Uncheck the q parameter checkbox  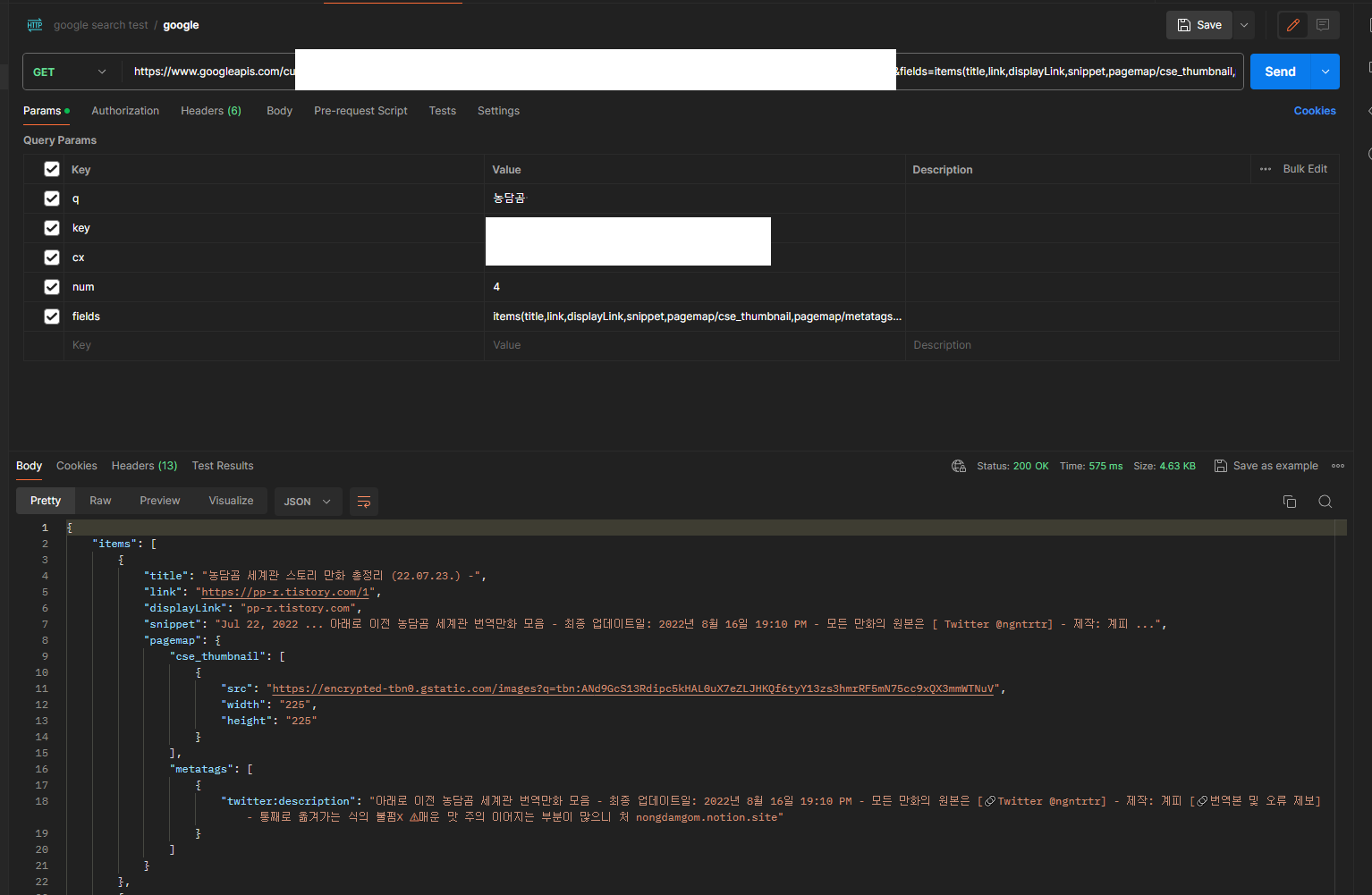tap(52, 198)
